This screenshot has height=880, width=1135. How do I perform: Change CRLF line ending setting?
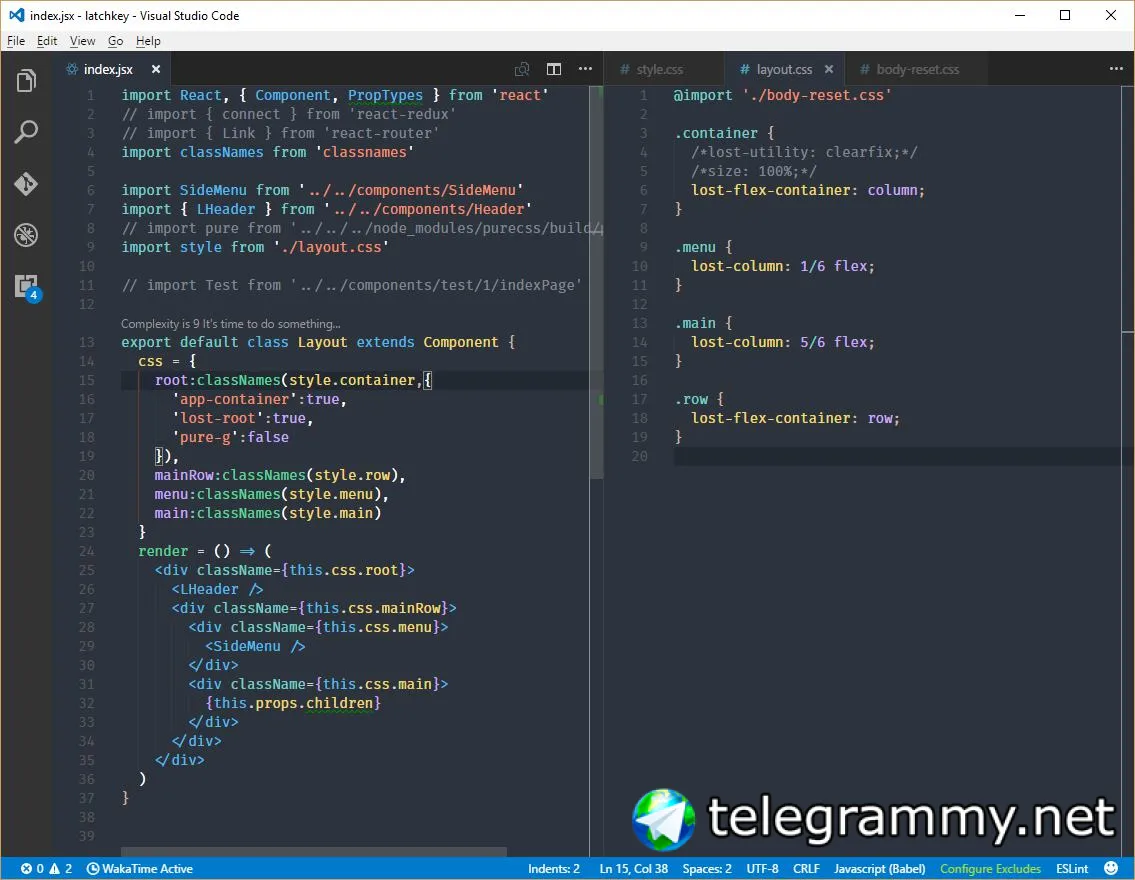(x=806, y=869)
